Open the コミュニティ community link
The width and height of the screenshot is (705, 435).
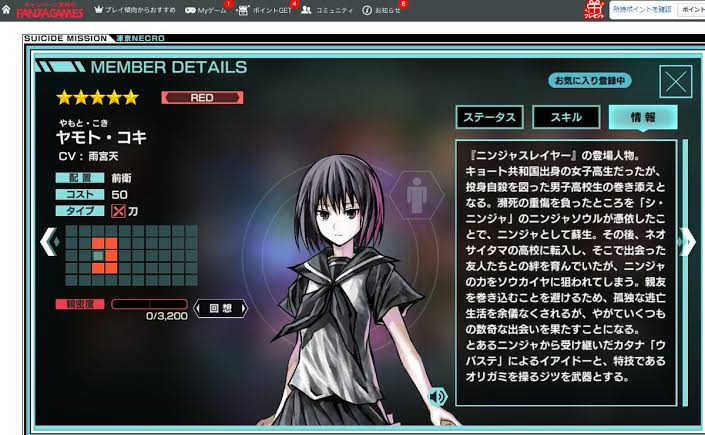[x=327, y=9]
